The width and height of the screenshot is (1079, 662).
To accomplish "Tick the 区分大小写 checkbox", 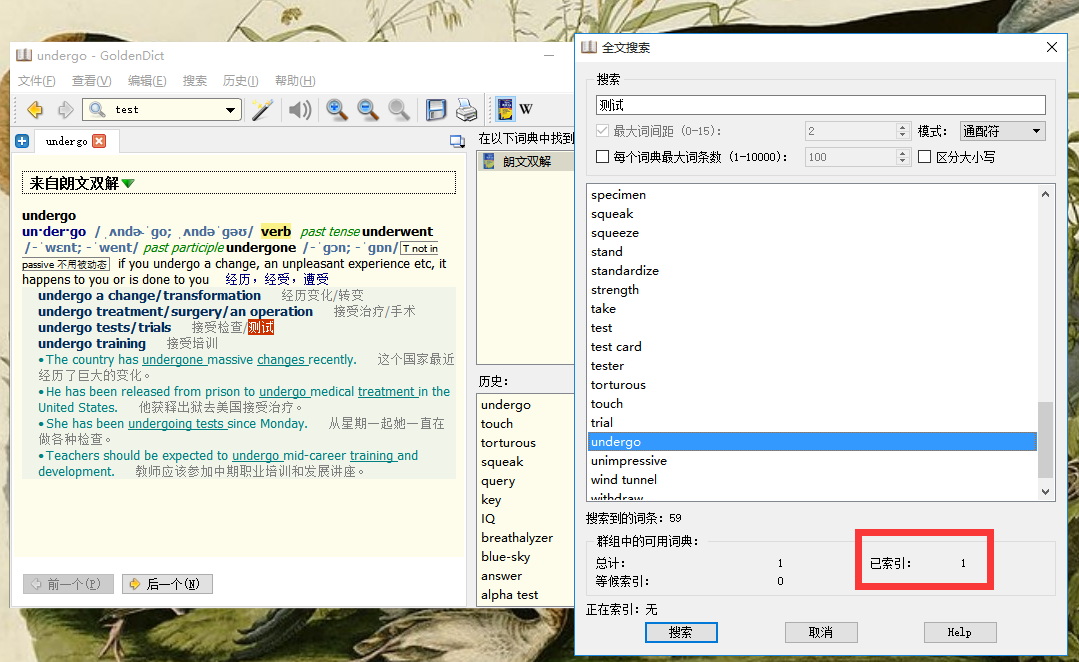I will click(925, 157).
